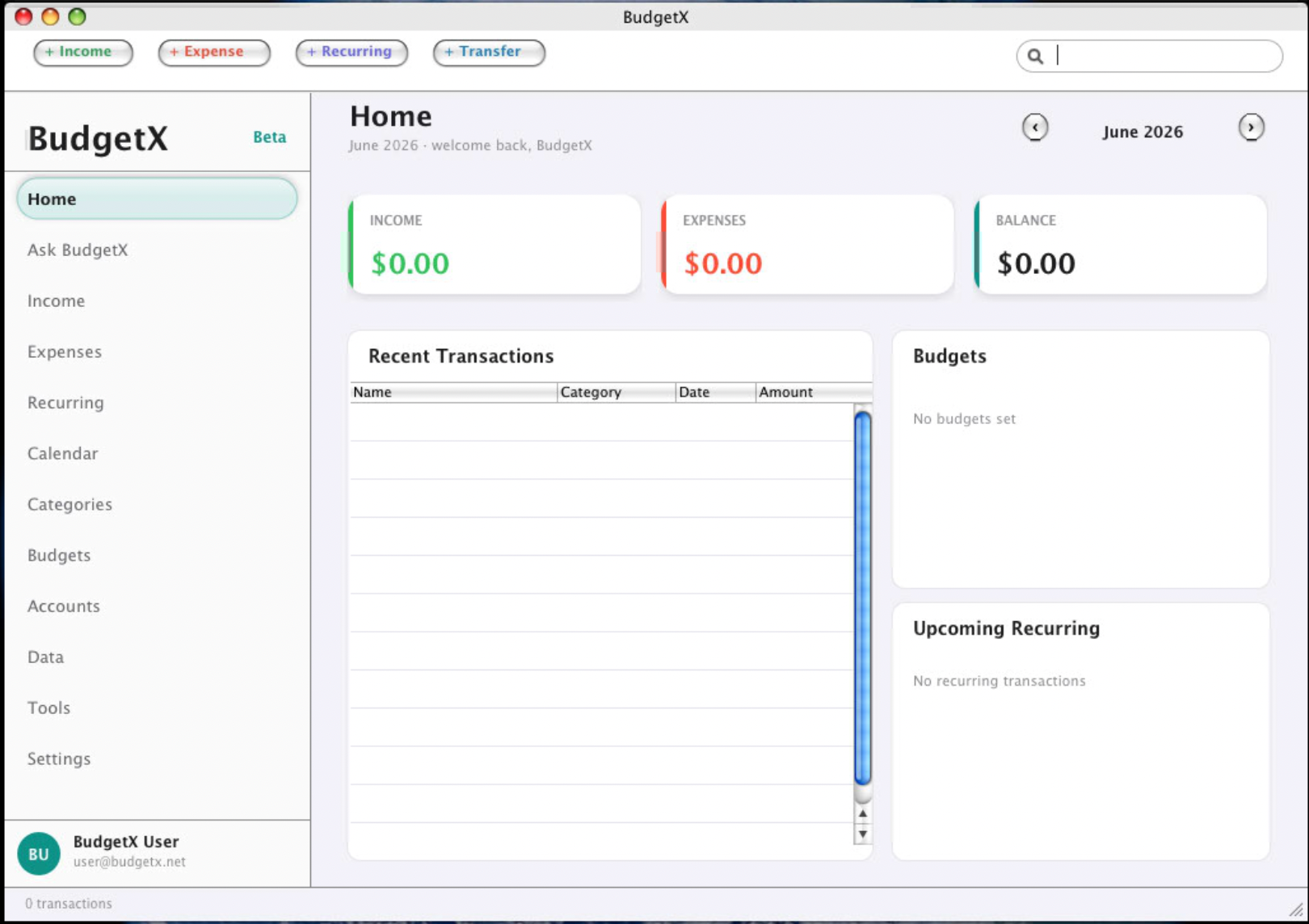The width and height of the screenshot is (1309, 924).
Task: Sort transactions by Date column
Action: 716,393
